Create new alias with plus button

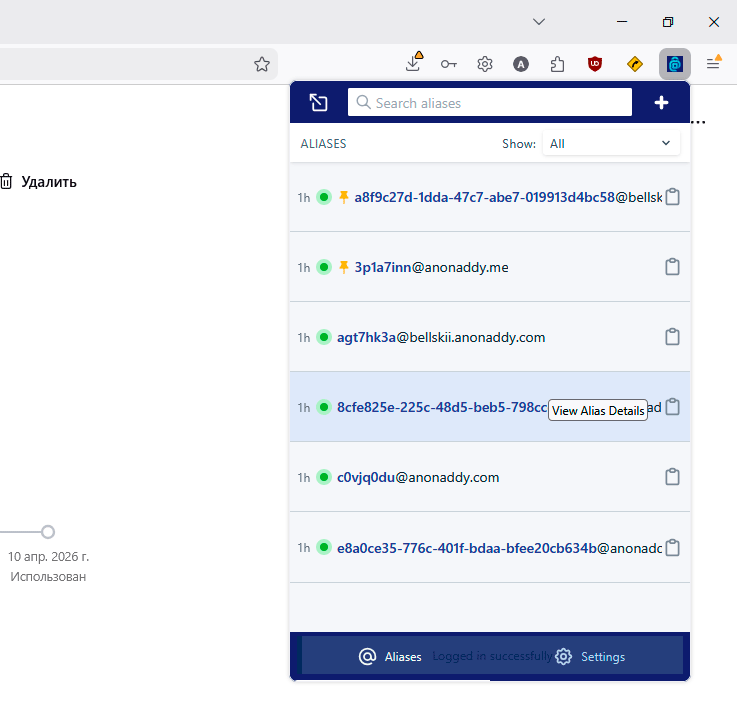661,102
